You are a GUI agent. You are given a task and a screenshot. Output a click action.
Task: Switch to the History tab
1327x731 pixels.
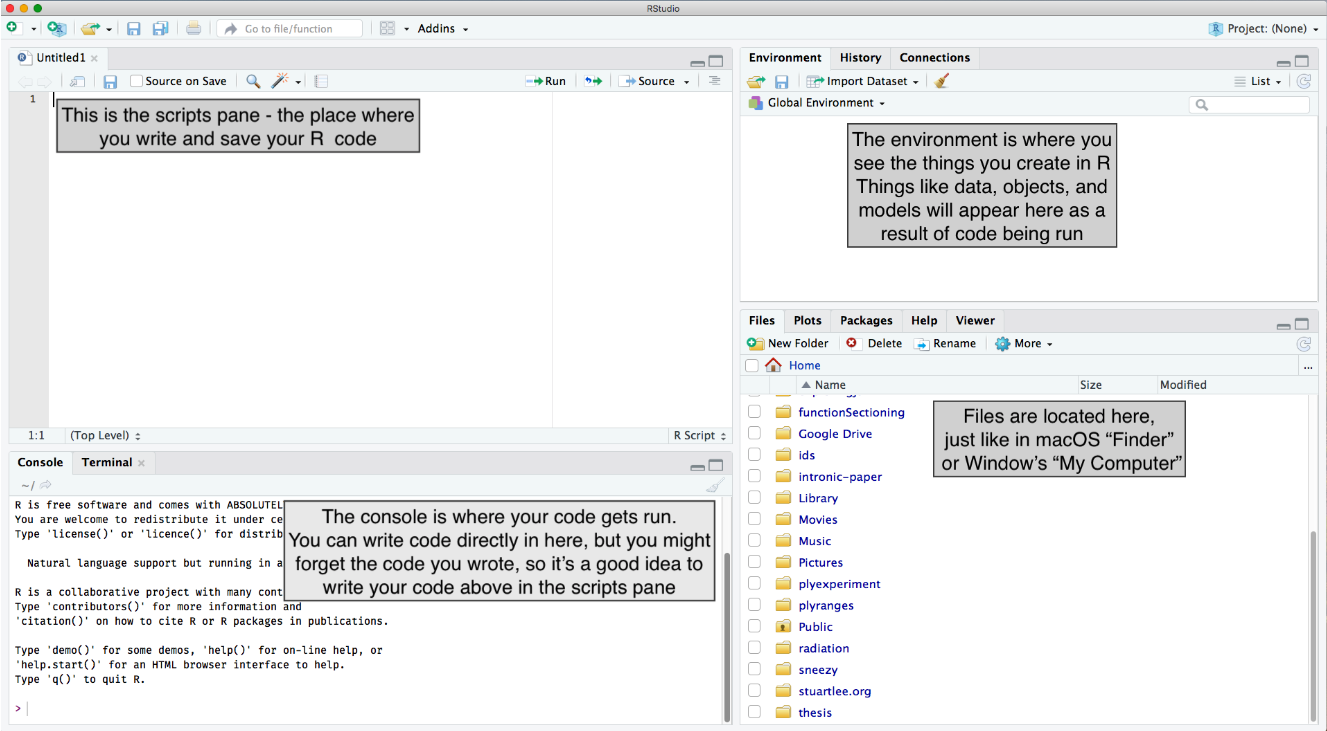pos(861,58)
